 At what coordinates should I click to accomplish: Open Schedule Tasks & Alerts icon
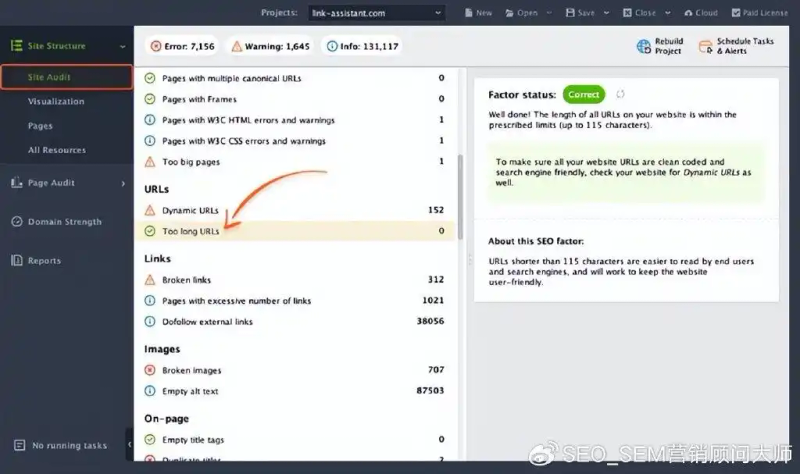[x=706, y=47]
